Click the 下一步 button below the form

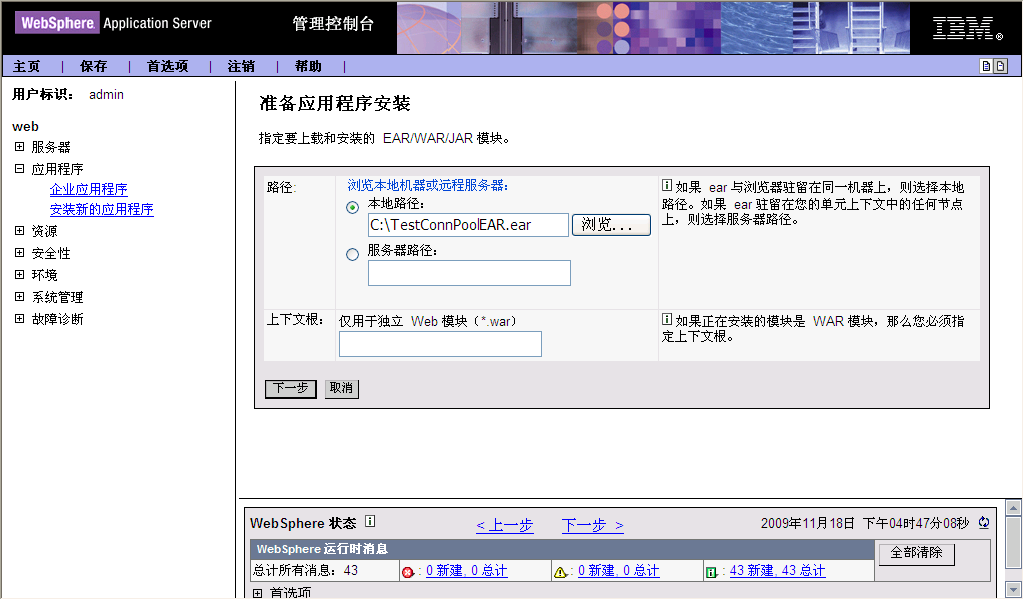tap(290, 388)
